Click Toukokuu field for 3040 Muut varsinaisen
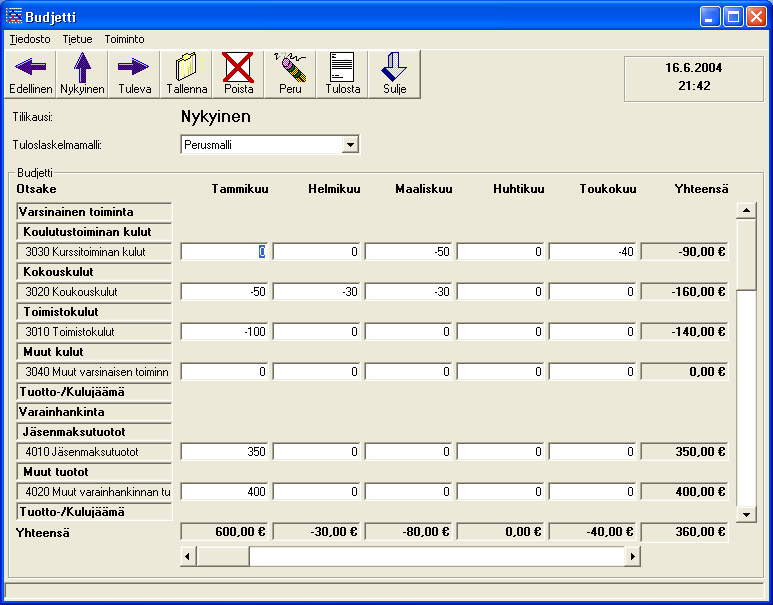This screenshot has height=605, width=773. 593,372
